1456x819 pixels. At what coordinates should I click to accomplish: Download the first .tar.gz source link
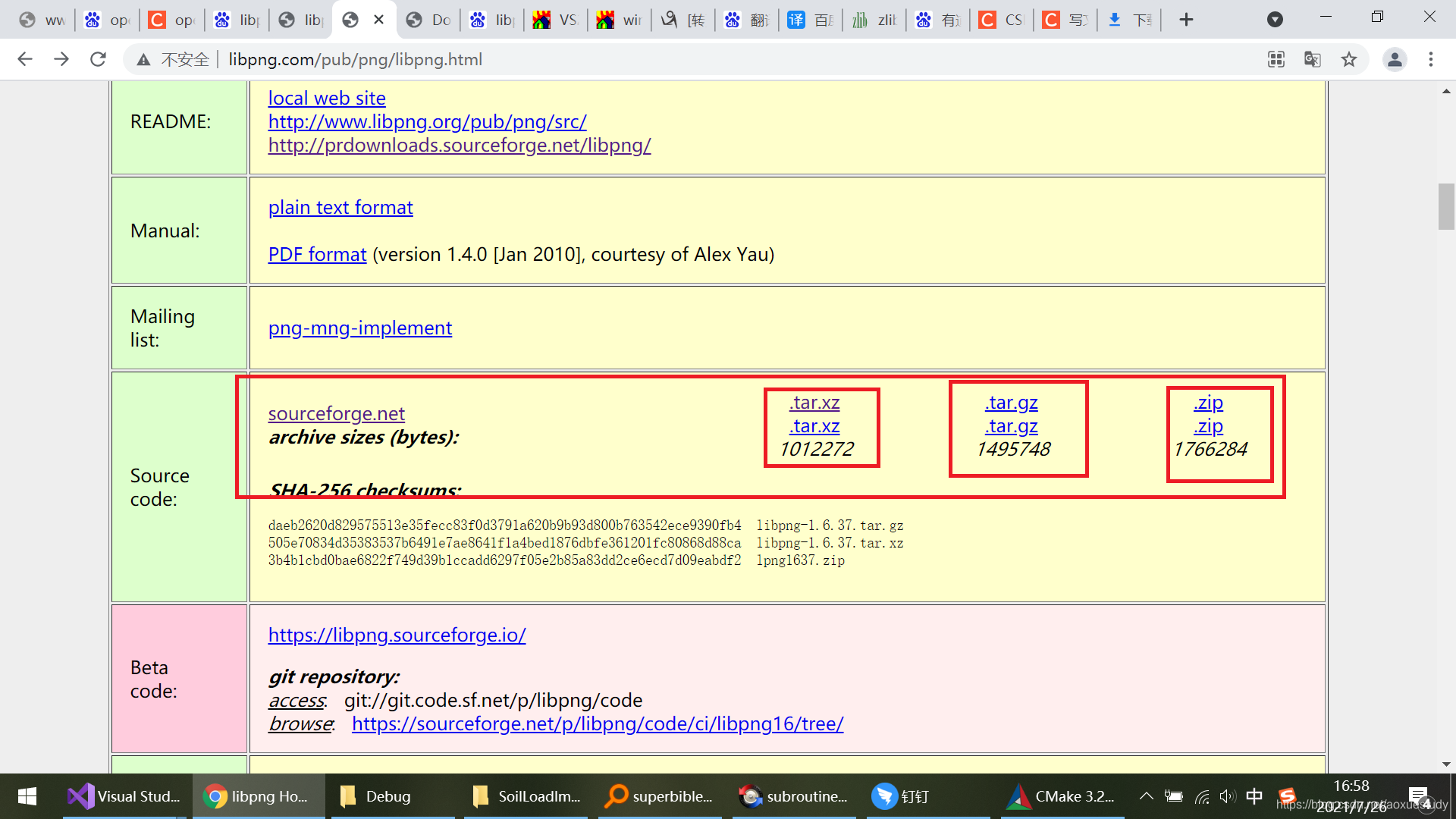coord(1012,403)
